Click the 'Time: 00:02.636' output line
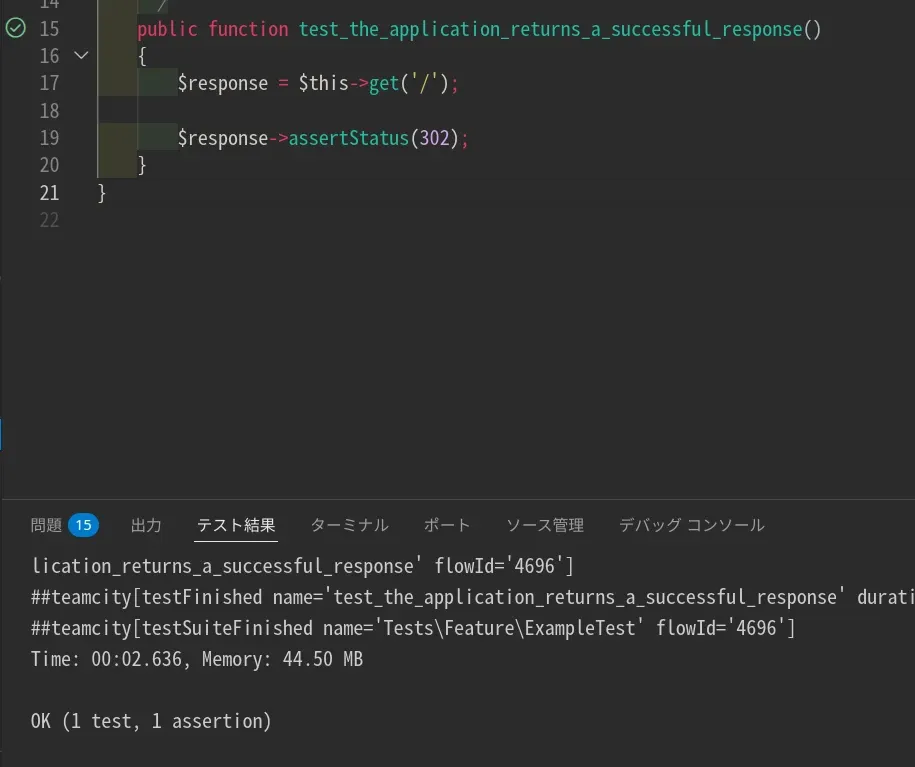This screenshot has width=915, height=767. click(x=197, y=659)
